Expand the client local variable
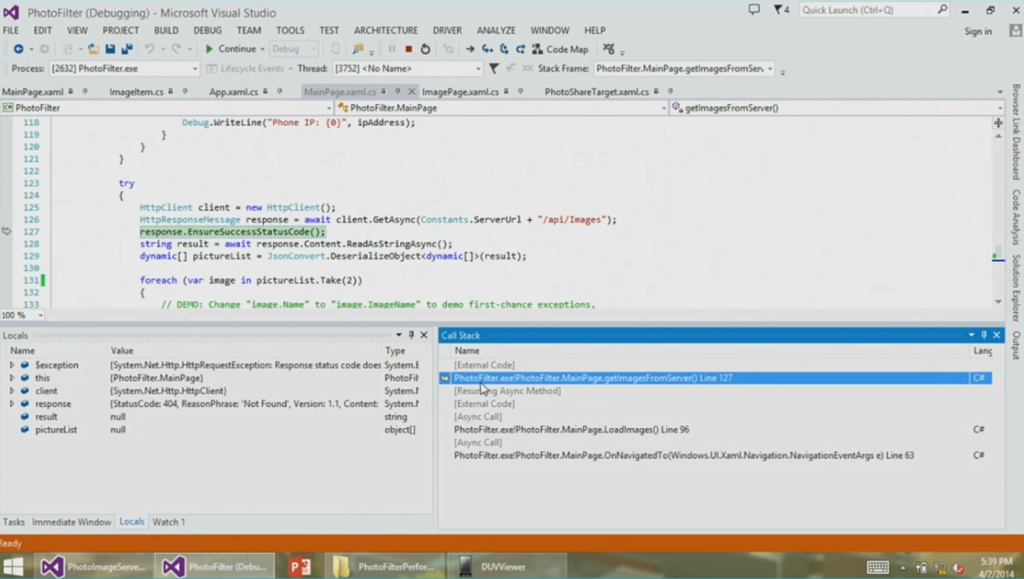1024x579 pixels. point(12,390)
